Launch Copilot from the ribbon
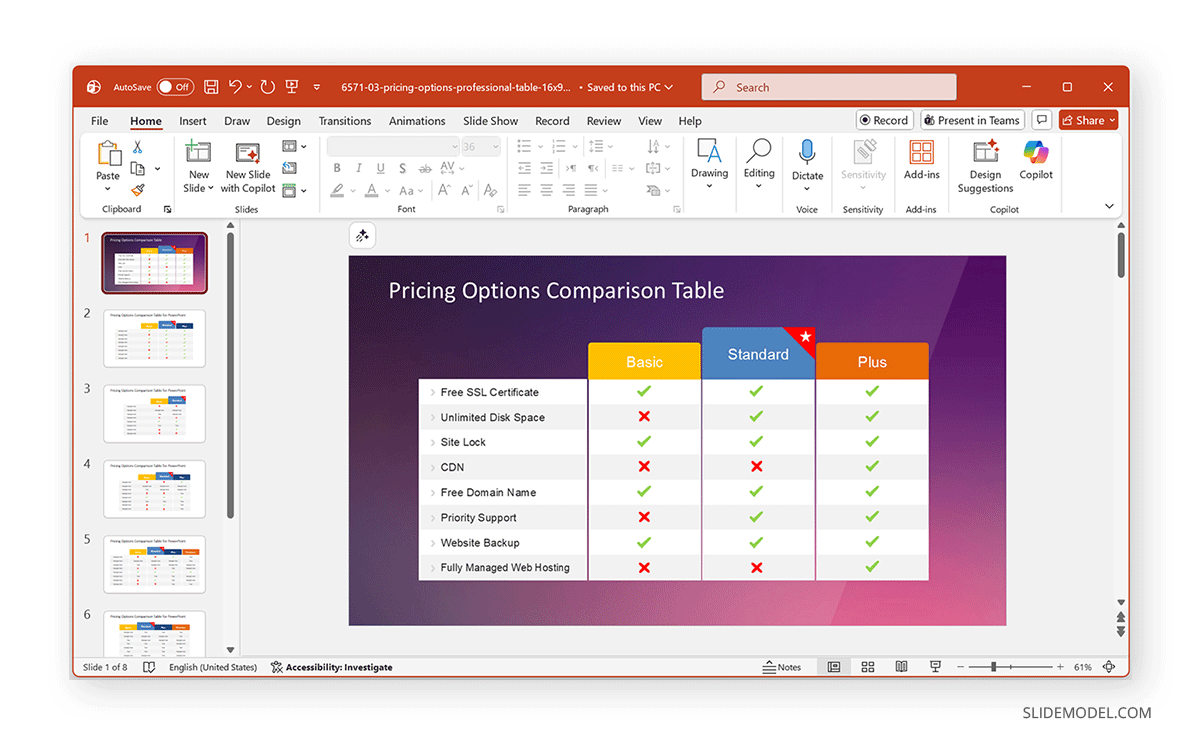The width and height of the screenshot is (1200, 743). [1035, 168]
